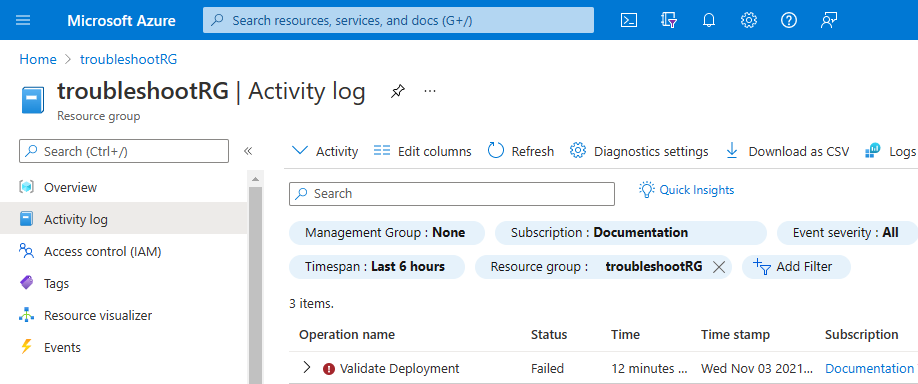Click the Logs chart icon
This screenshot has width=918, height=384.
tap(873, 151)
